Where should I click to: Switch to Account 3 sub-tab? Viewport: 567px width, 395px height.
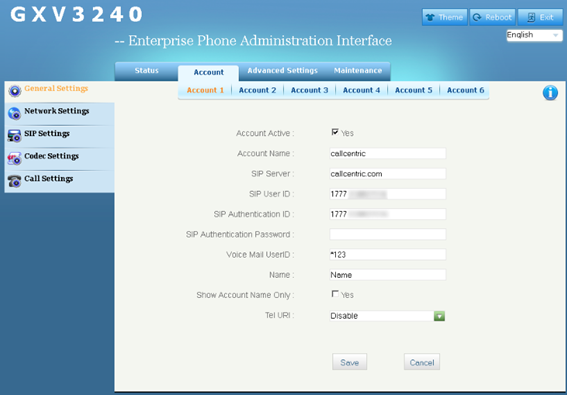310,90
